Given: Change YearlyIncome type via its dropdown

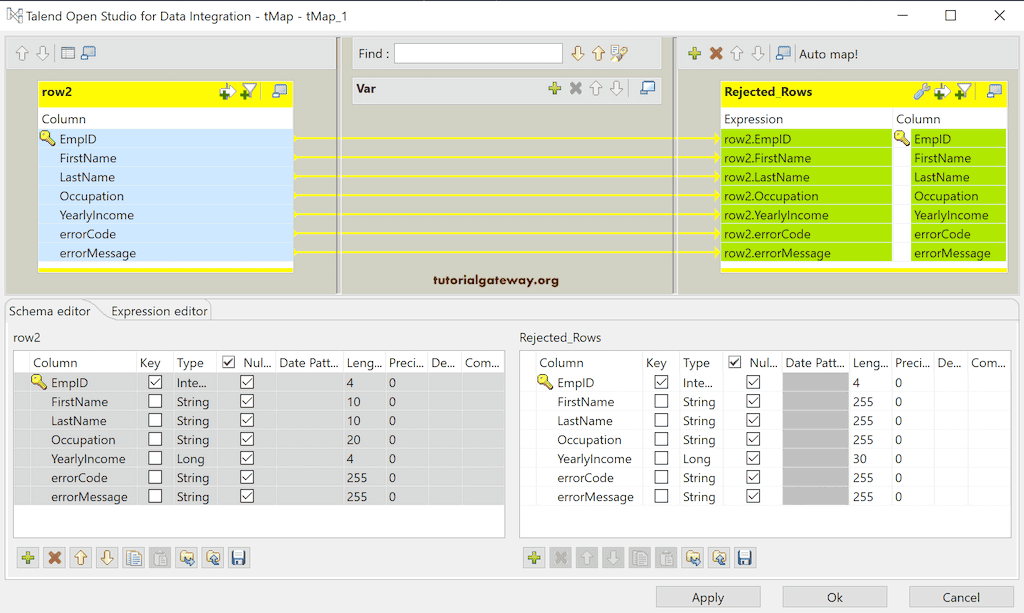Looking at the screenshot, I should 194,458.
